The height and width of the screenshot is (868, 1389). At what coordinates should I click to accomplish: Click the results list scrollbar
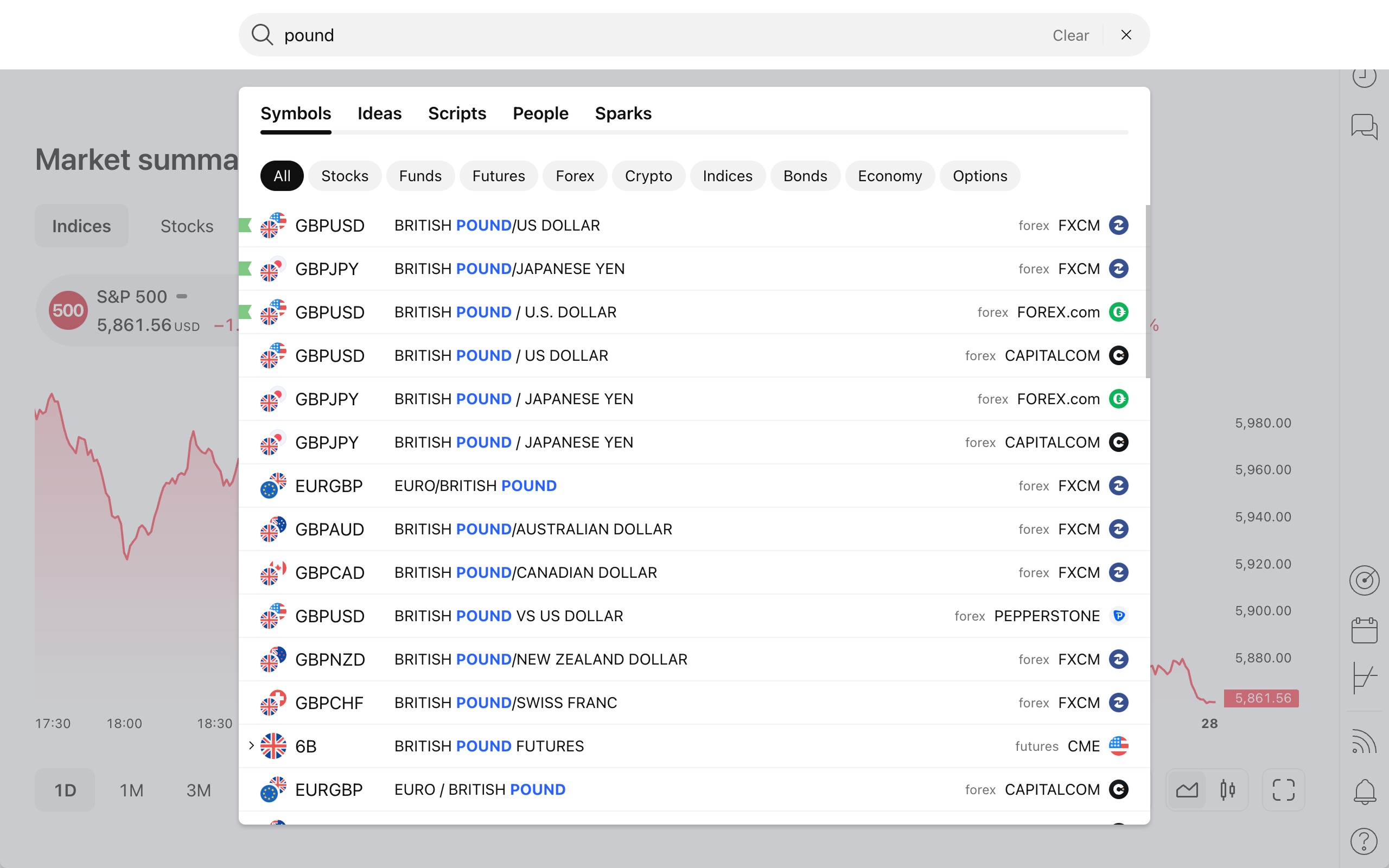1148,292
